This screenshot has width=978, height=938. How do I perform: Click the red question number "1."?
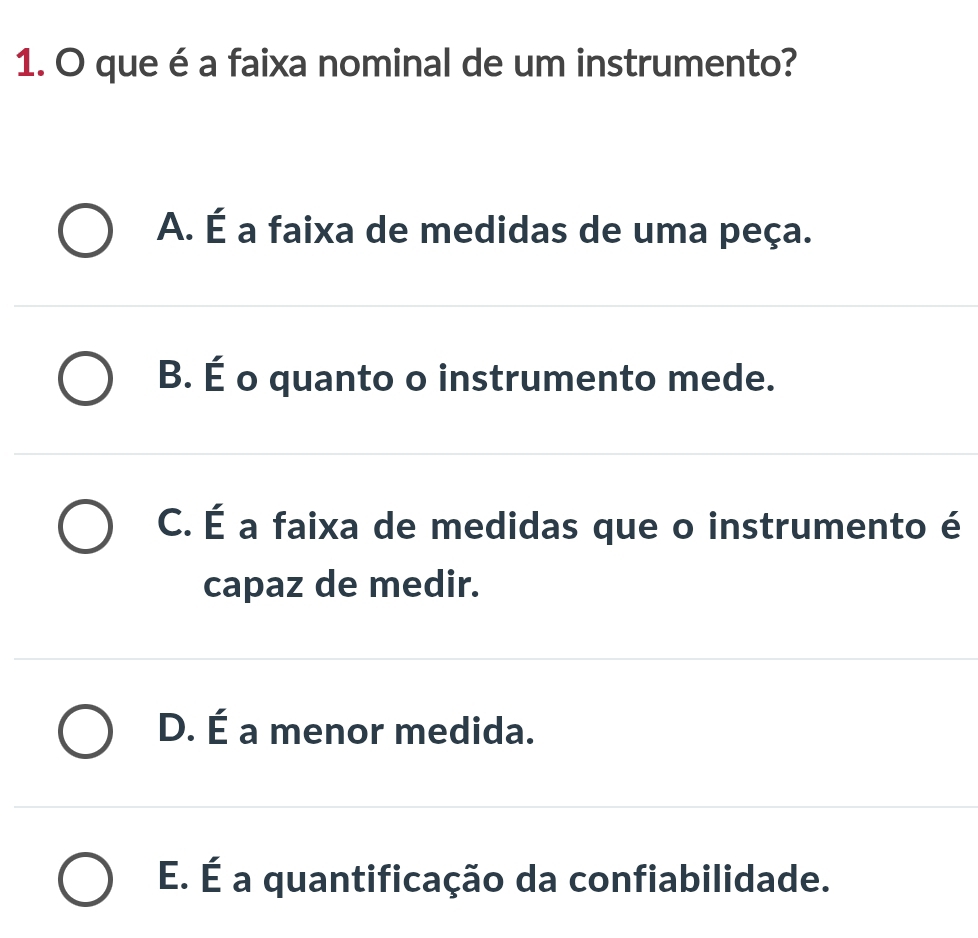coord(34,67)
